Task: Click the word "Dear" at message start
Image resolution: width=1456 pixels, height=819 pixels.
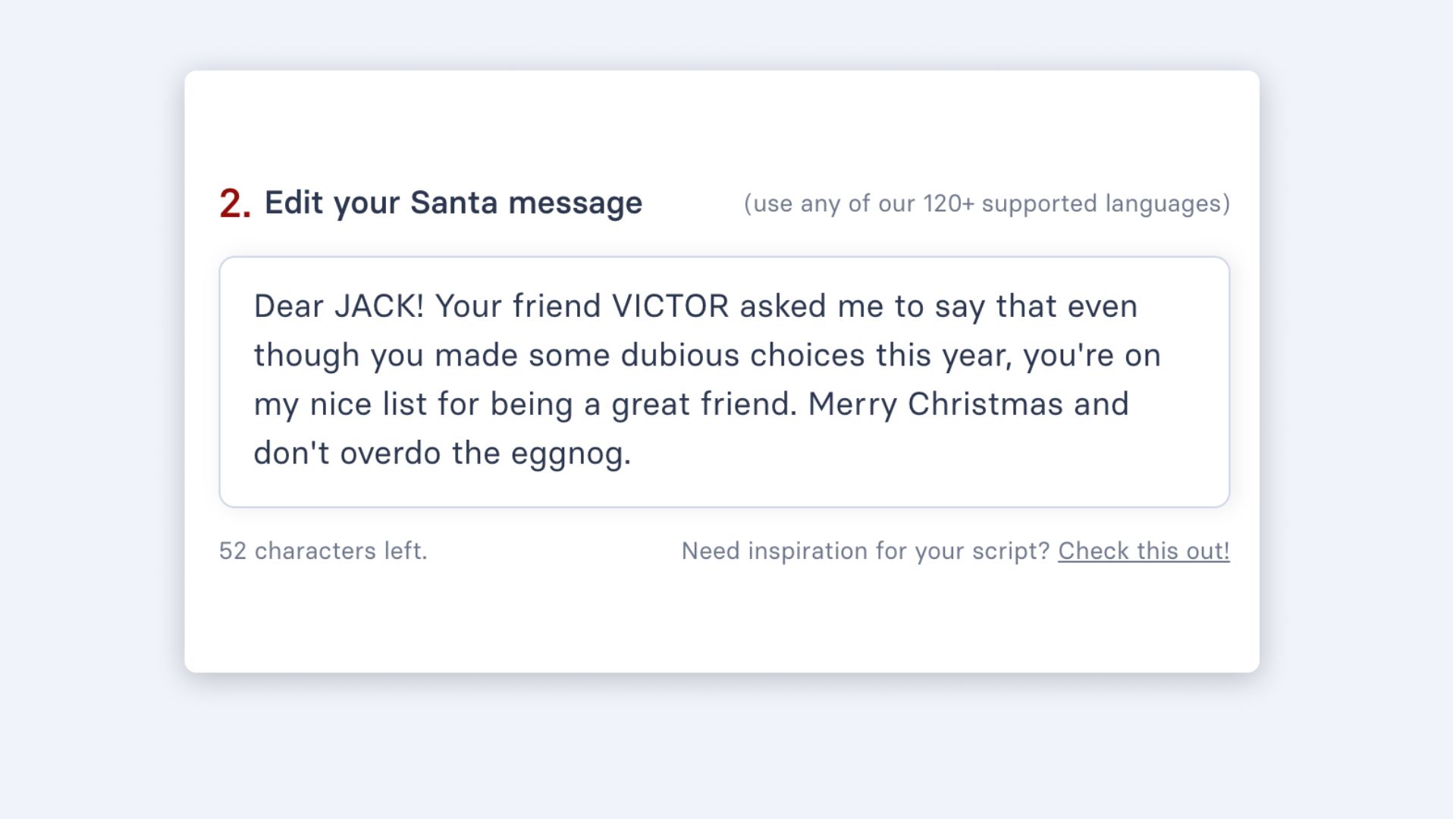Action: [x=288, y=306]
